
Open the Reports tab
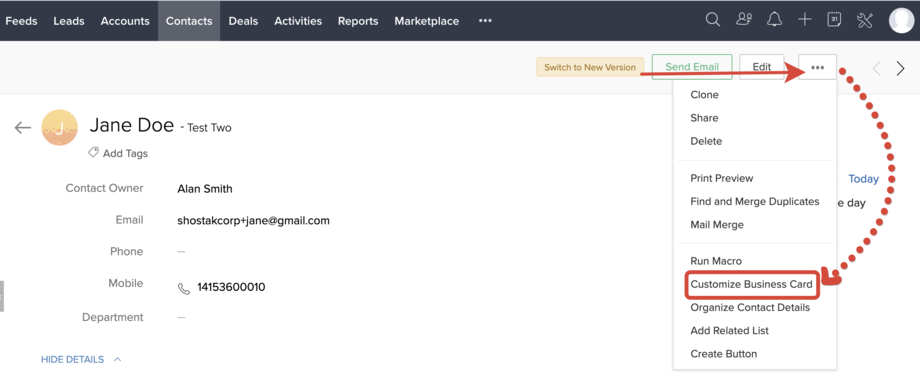click(x=358, y=21)
